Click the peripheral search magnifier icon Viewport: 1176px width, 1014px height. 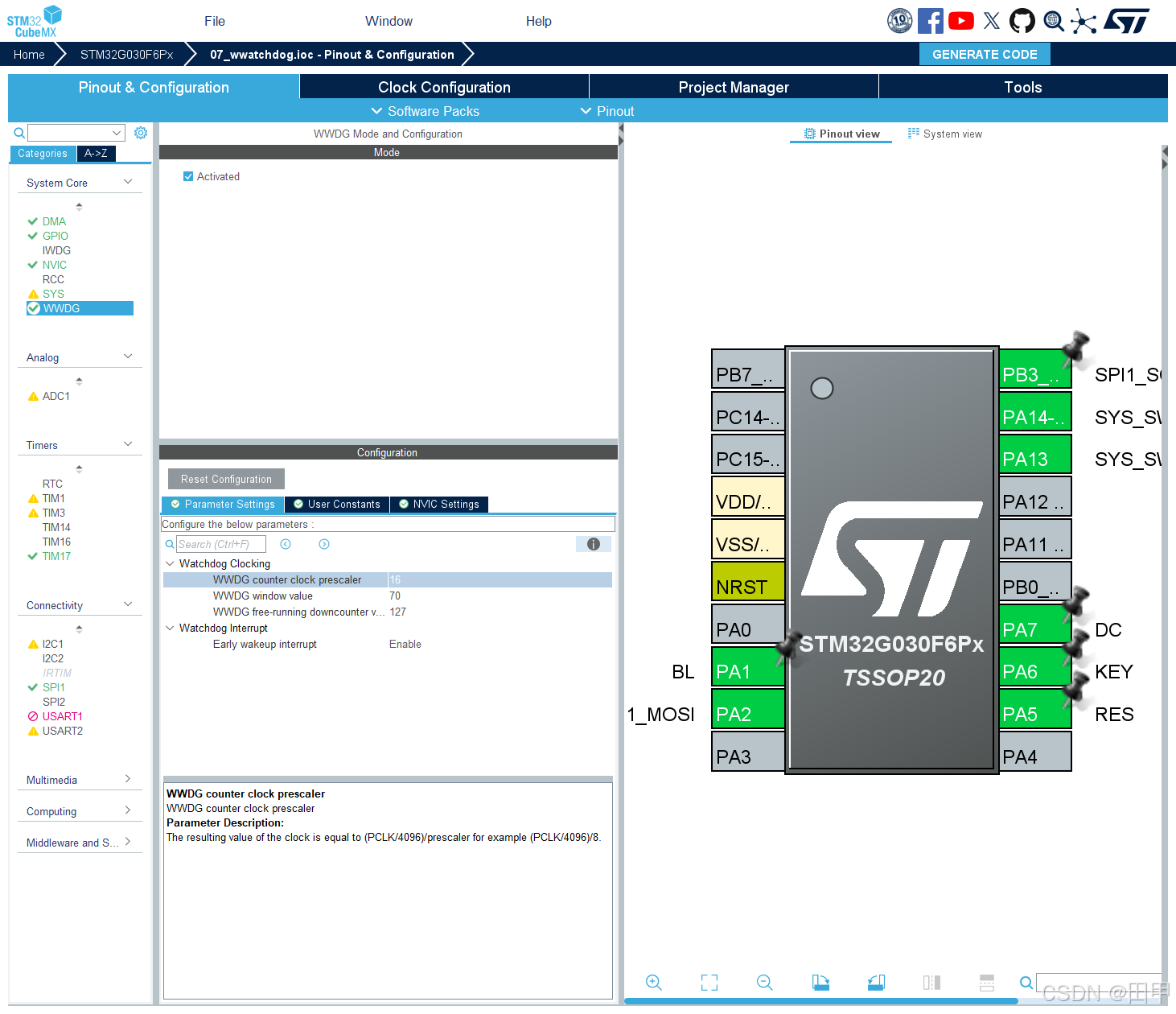(19, 133)
